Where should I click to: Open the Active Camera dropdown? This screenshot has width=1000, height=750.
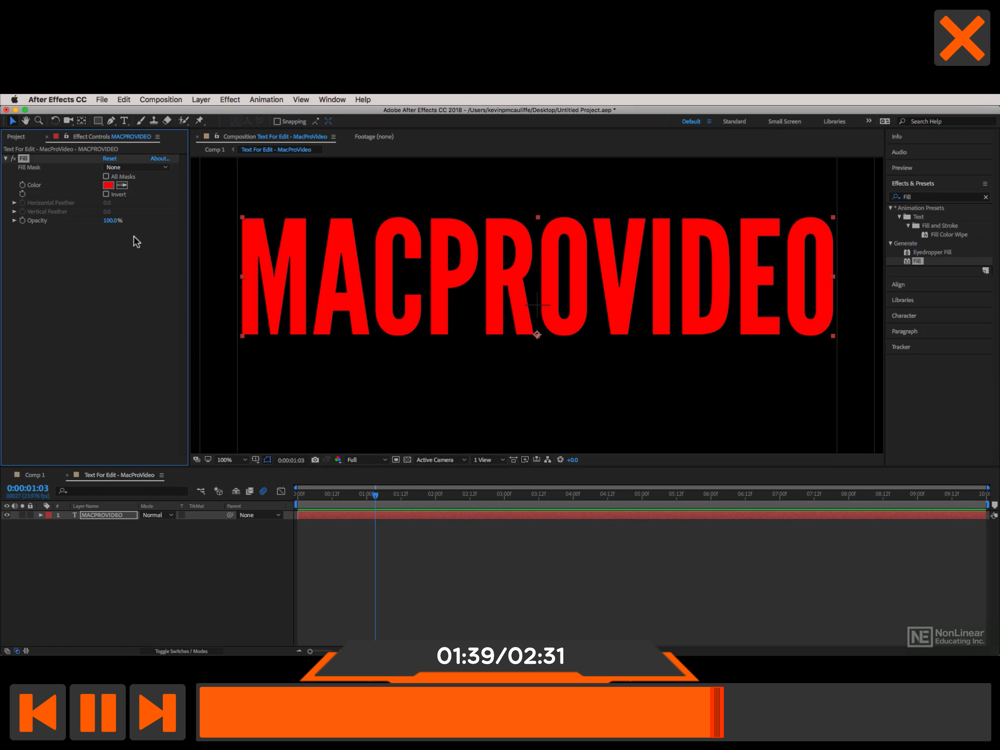(x=441, y=460)
